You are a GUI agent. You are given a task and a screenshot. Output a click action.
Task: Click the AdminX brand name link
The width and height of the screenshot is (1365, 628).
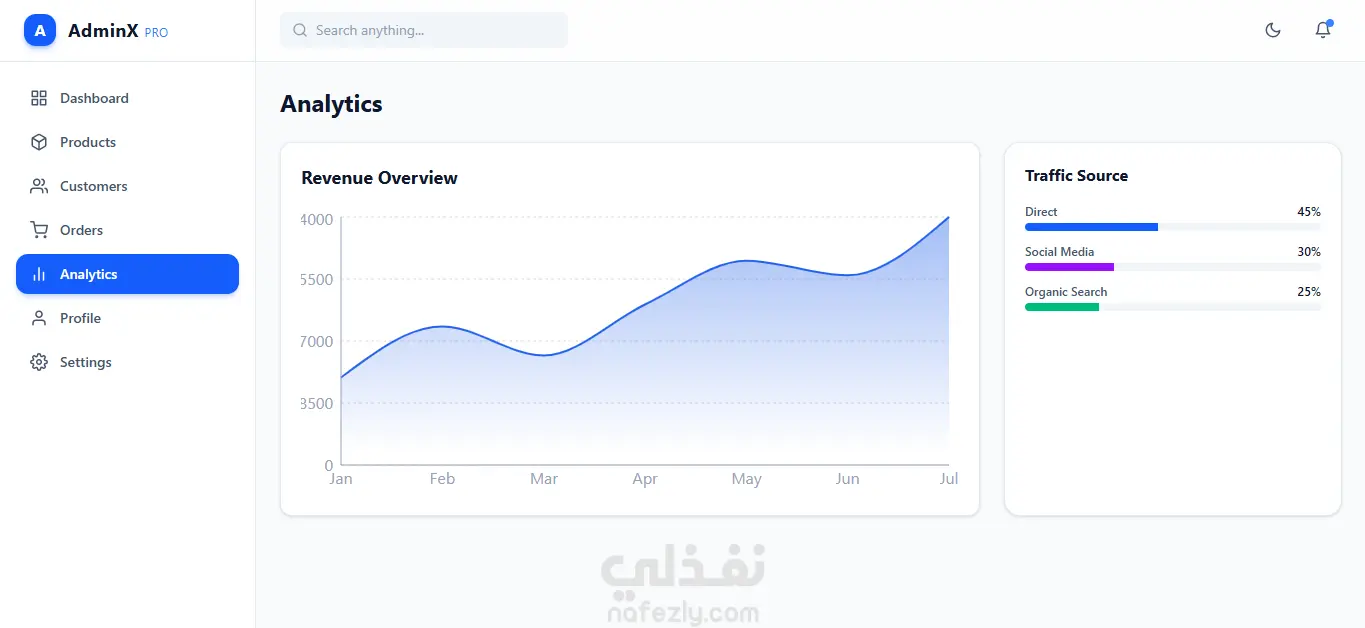(103, 31)
